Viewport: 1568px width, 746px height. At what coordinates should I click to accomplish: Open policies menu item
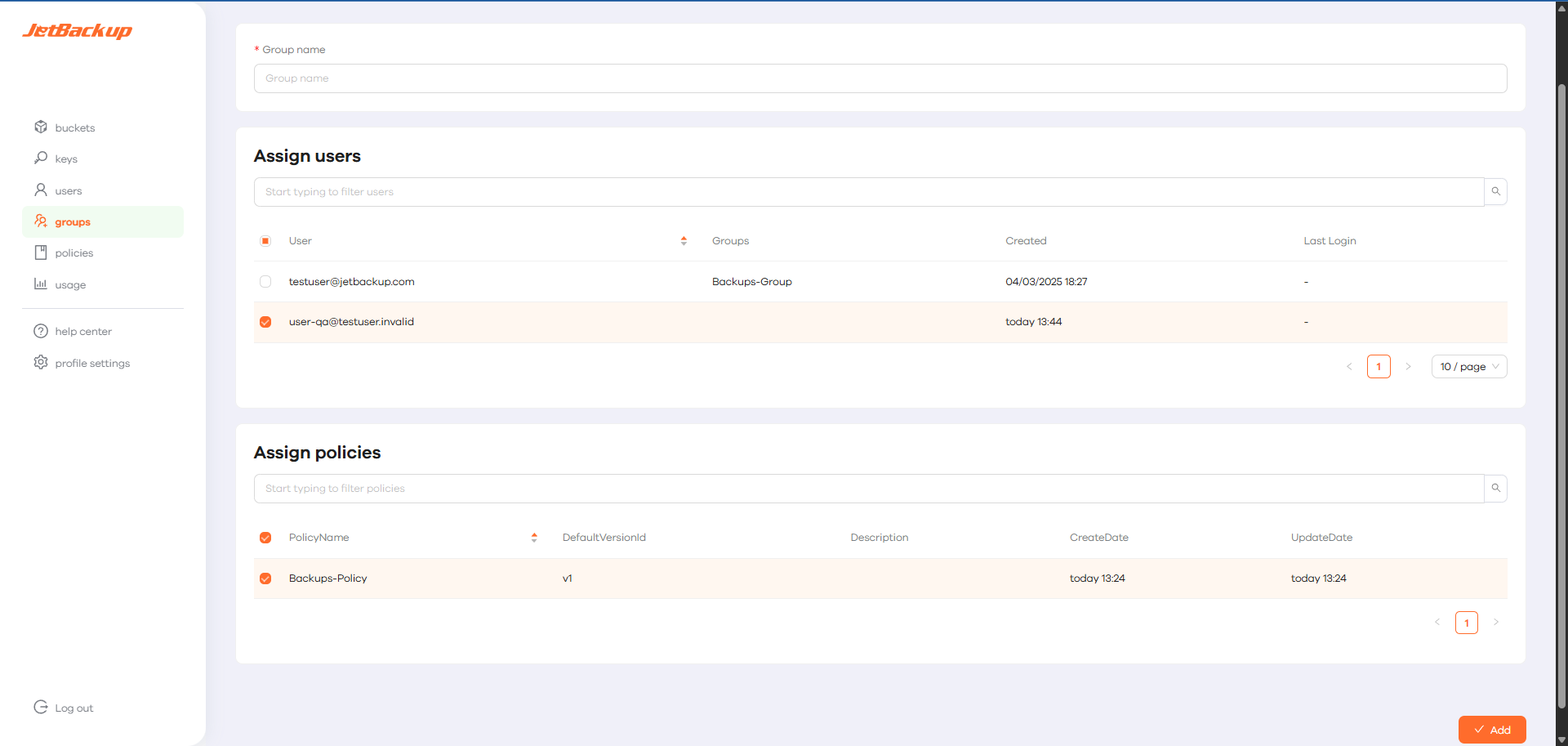tap(103, 253)
